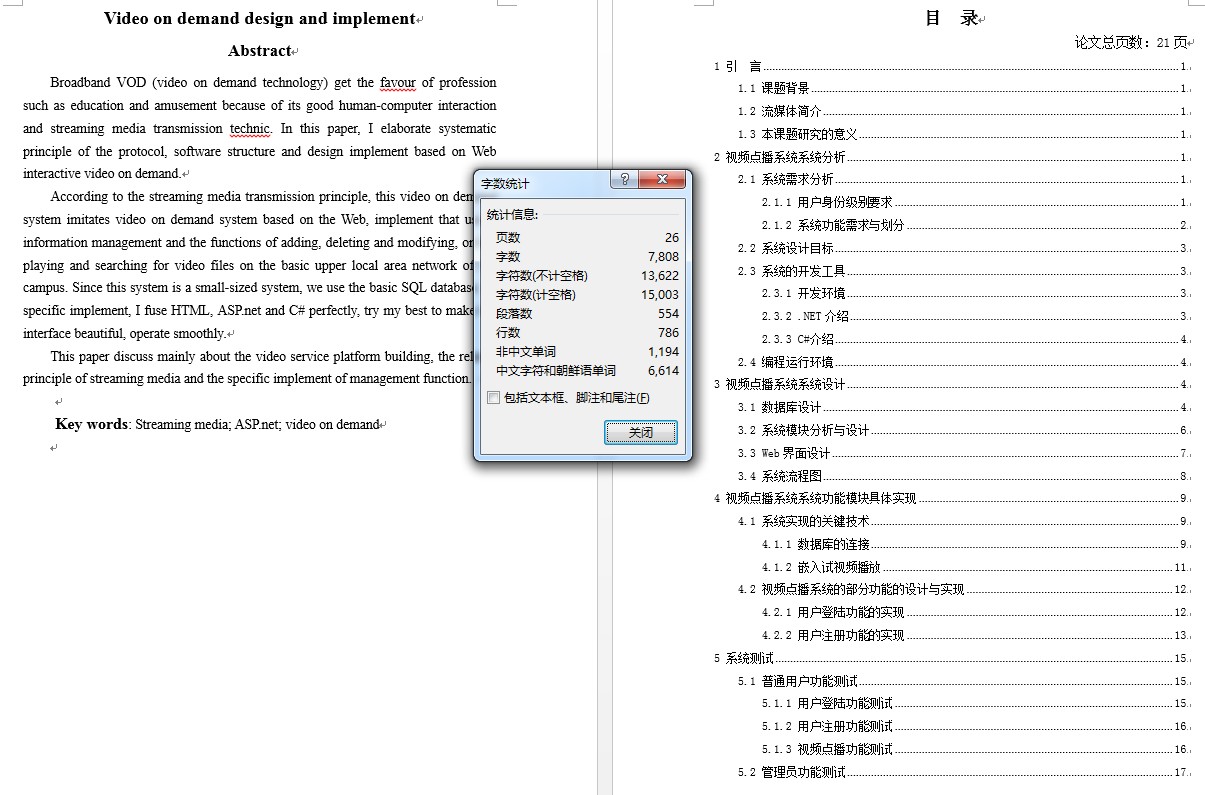Viewport: 1205px width, 795px height.
Task: Open contents entry 2.1 系统需求分析
Action: (x=963, y=179)
